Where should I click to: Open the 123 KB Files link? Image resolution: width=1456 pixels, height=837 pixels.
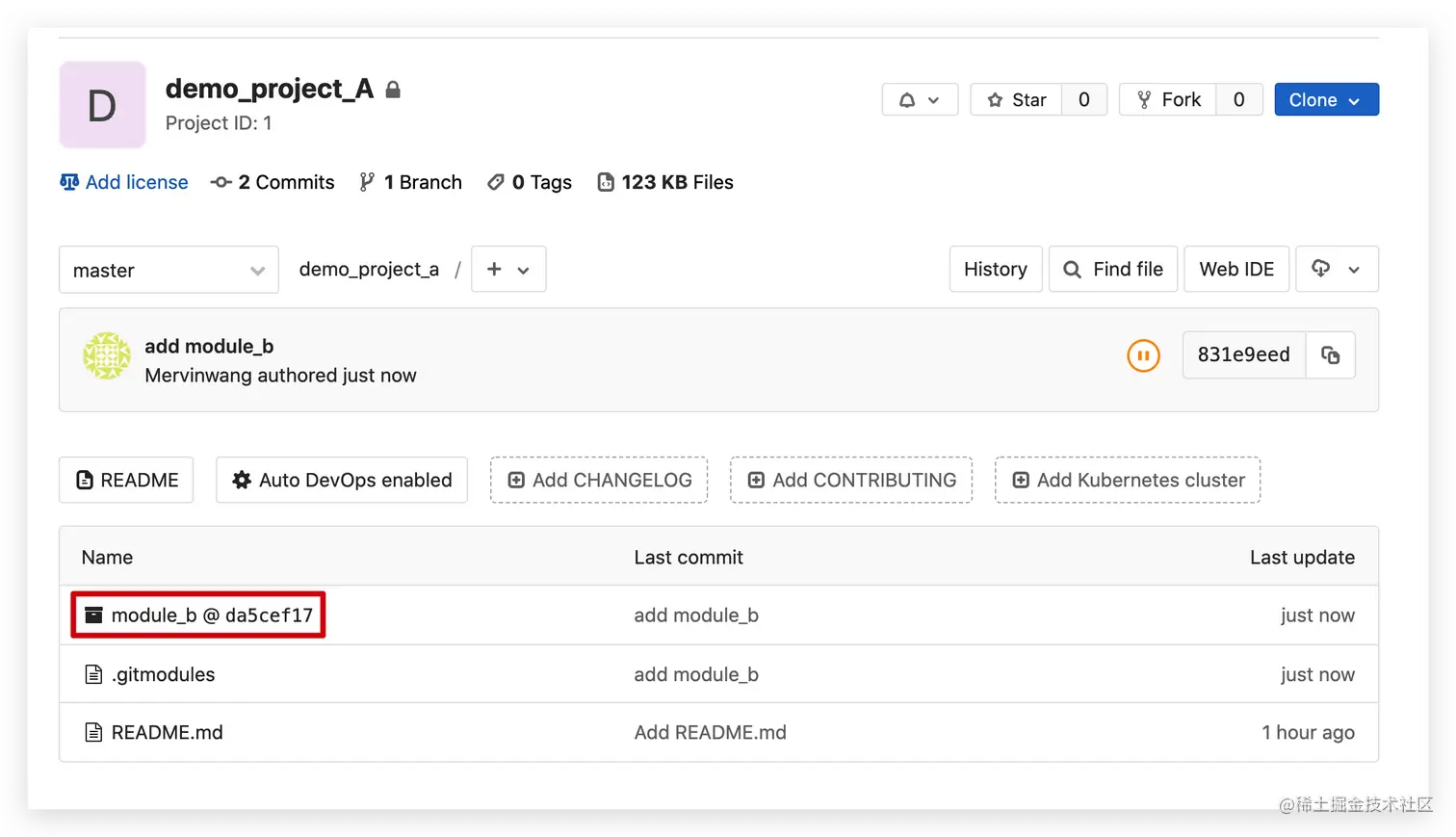tap(665, 182)
